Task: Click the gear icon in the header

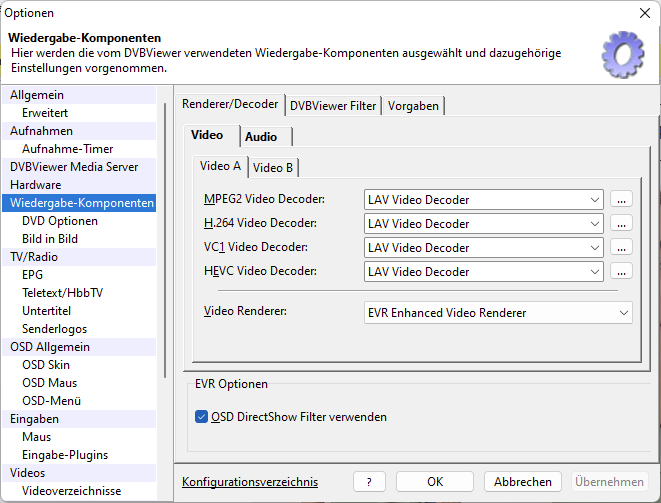Action: 623,53
